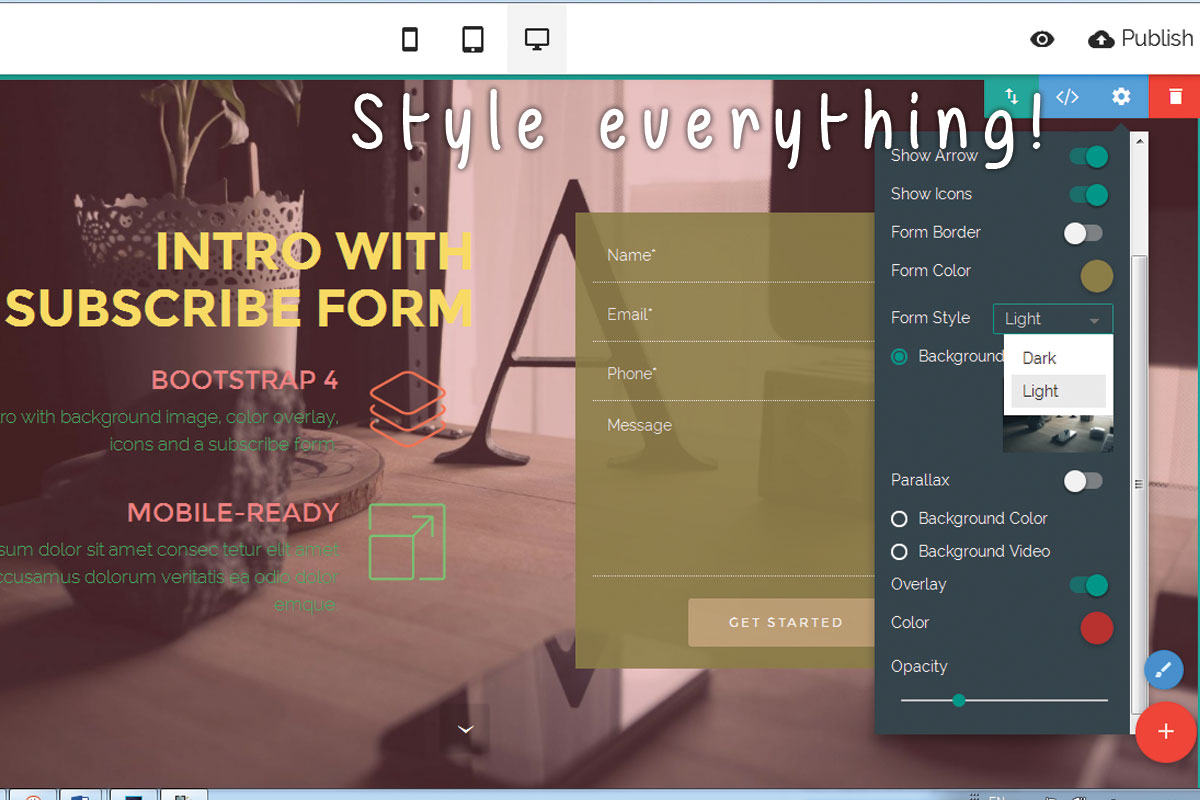Click the Publish button
Image resolution: width=1200 pixels, height=800 pixels.
[1141, 39]
